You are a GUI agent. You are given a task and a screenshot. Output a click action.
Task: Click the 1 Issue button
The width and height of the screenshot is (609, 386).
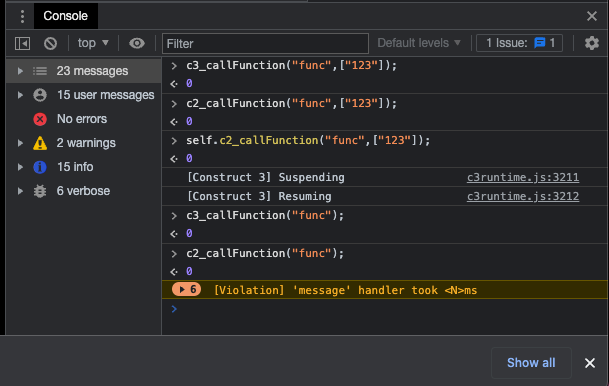[x=520, y=43]
